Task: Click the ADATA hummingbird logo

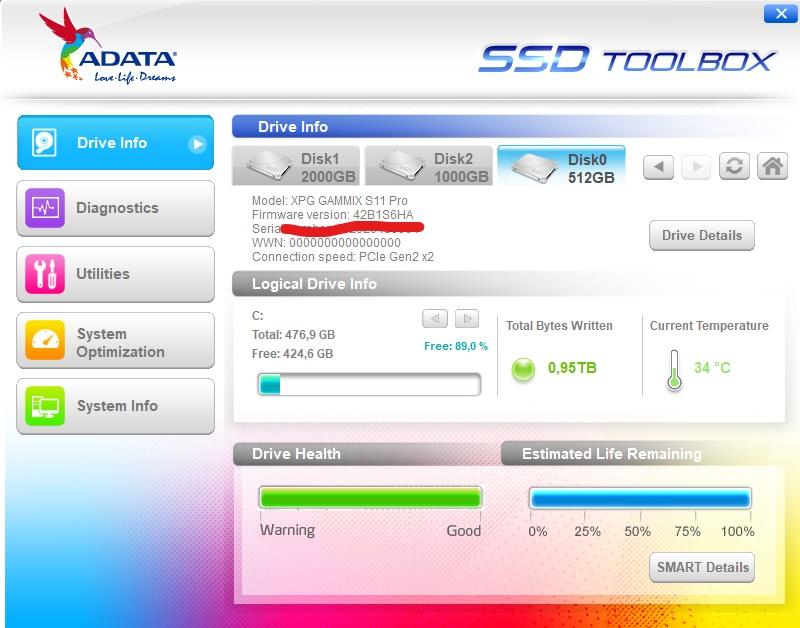Action: point(108,46)
